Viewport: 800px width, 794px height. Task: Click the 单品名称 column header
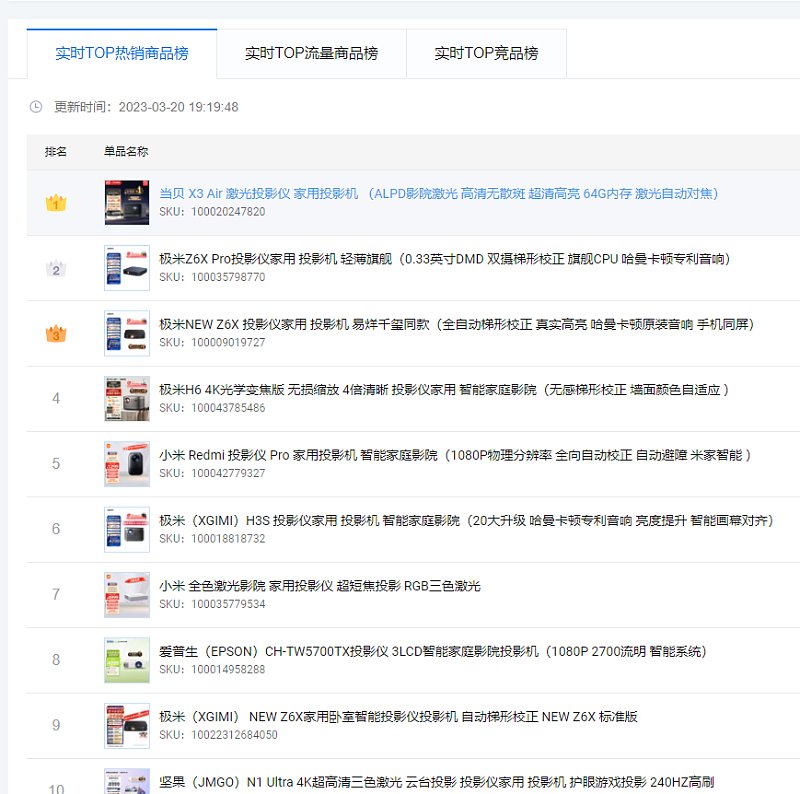coord(126,152)
